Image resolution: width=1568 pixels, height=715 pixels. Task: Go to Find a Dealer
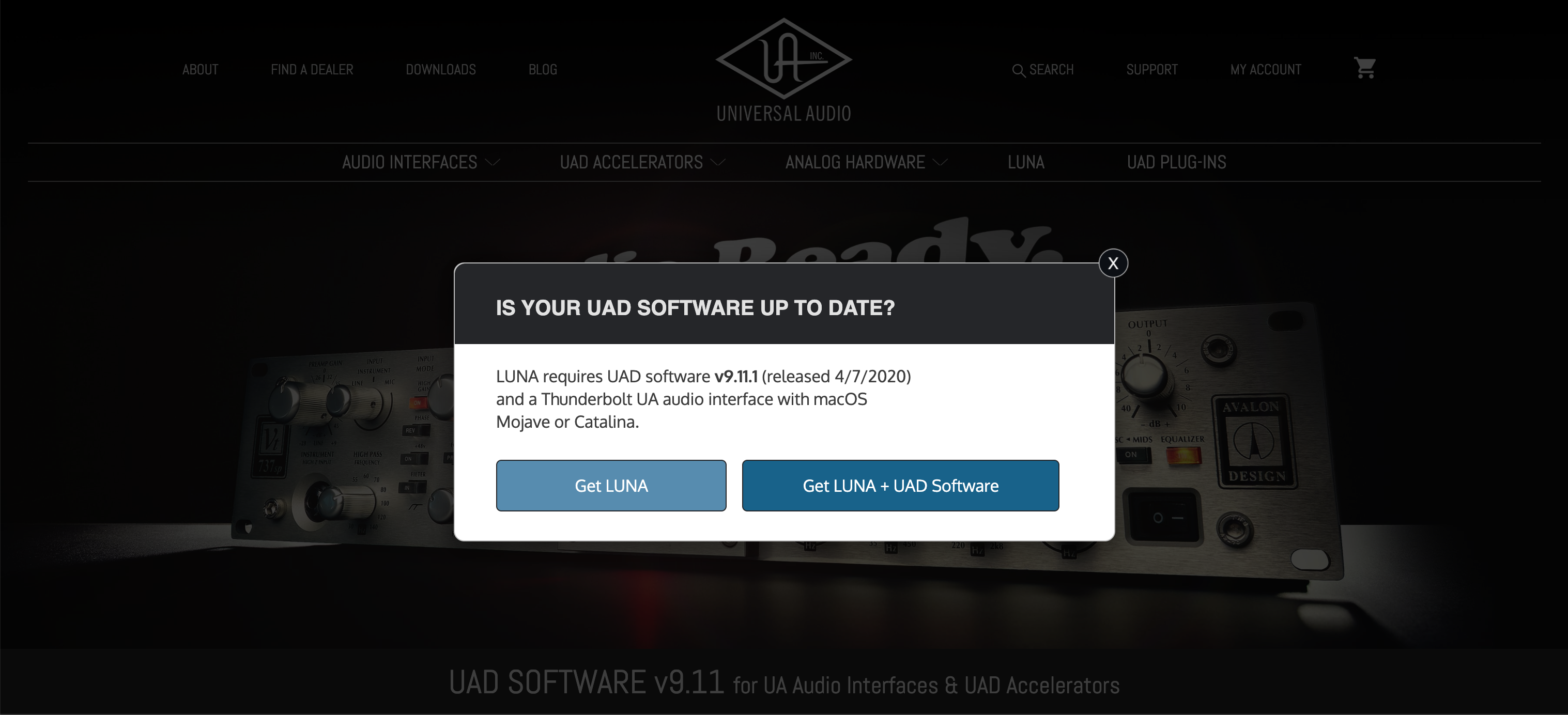(312, 70)
